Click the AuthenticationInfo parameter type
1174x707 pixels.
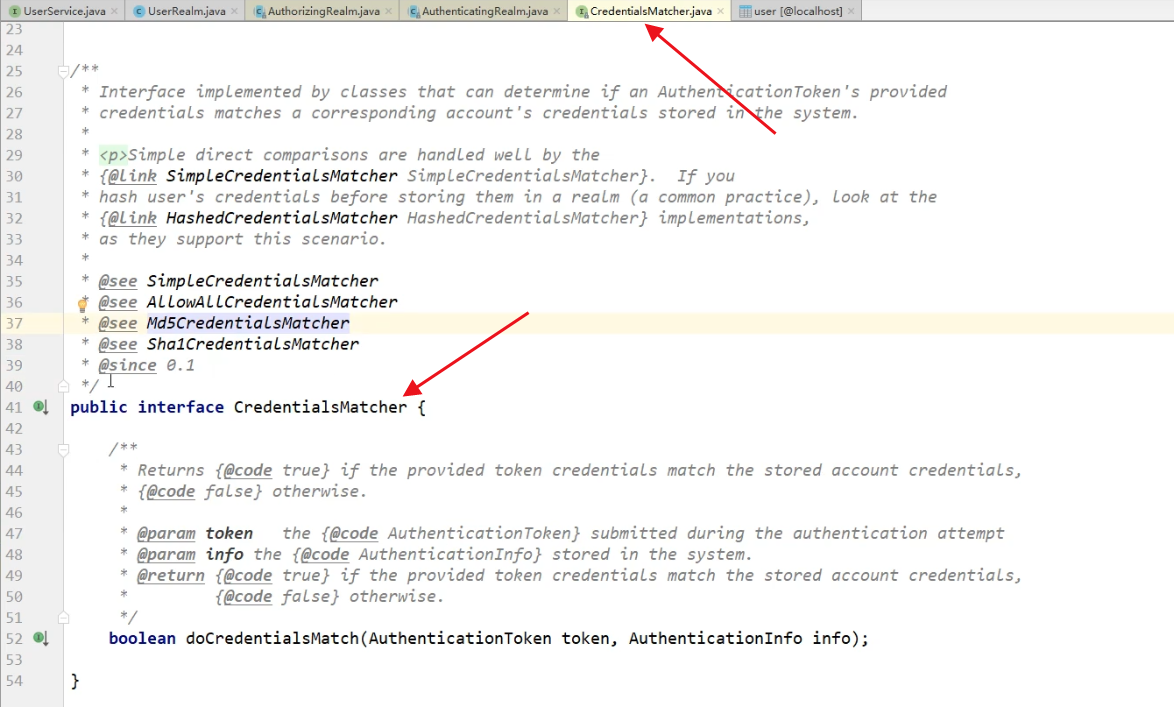click(715, 638)
